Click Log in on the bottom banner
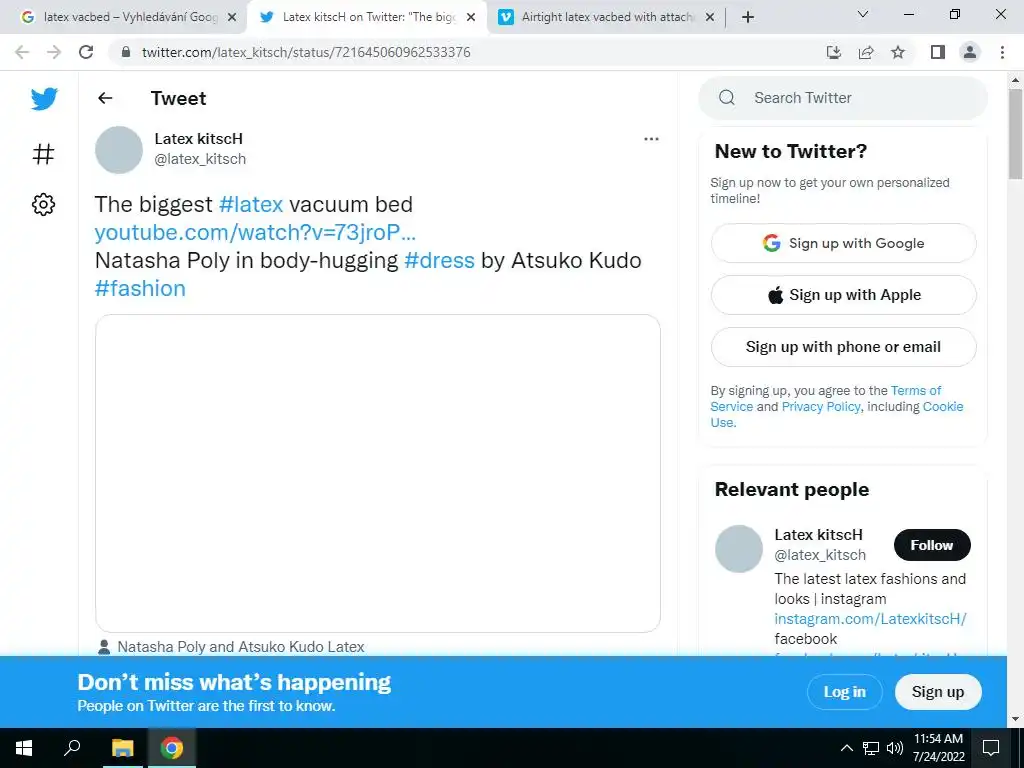 pyautogui.click(x=844, y=692)
